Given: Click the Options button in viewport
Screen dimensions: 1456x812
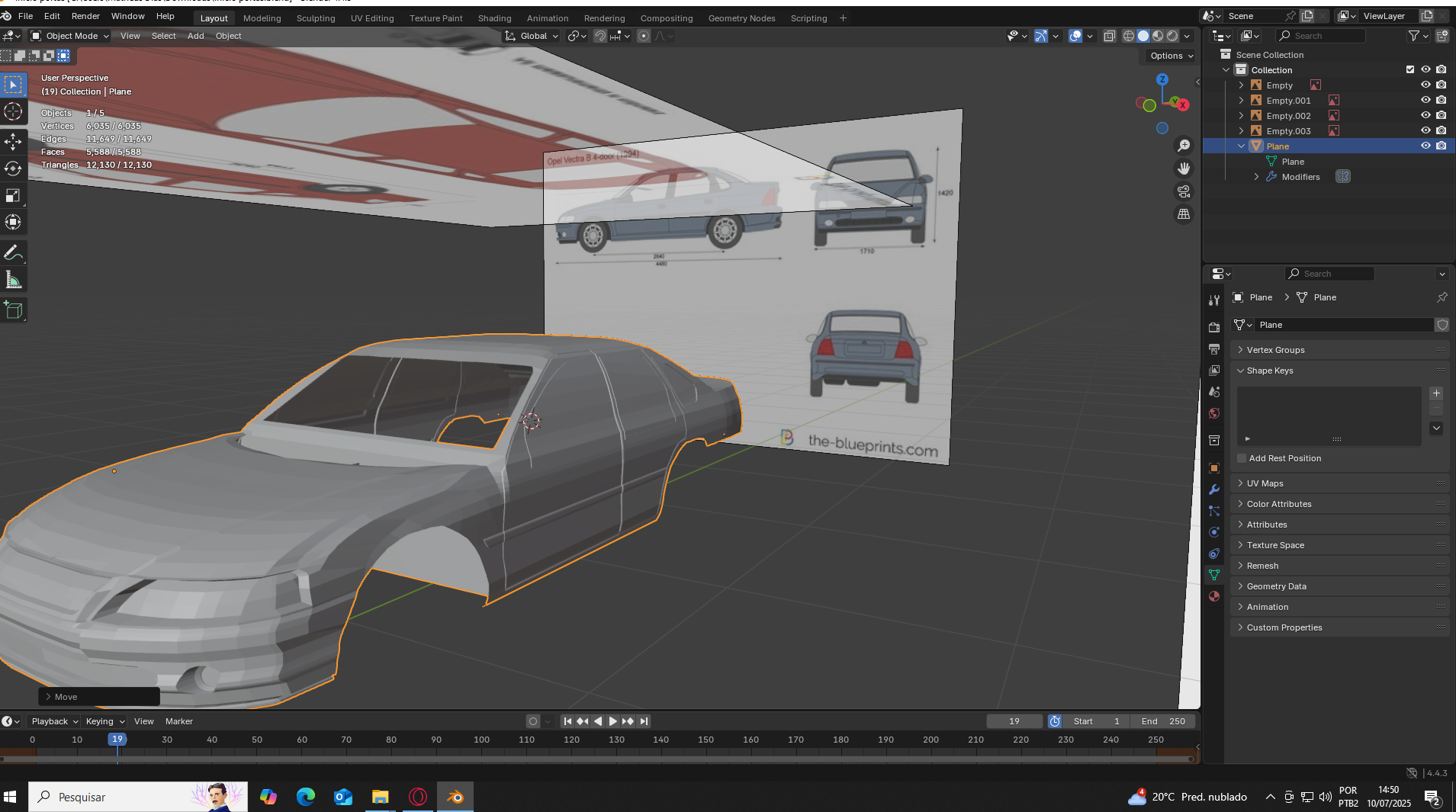Looking at the screenshot, I should 1171,56.
